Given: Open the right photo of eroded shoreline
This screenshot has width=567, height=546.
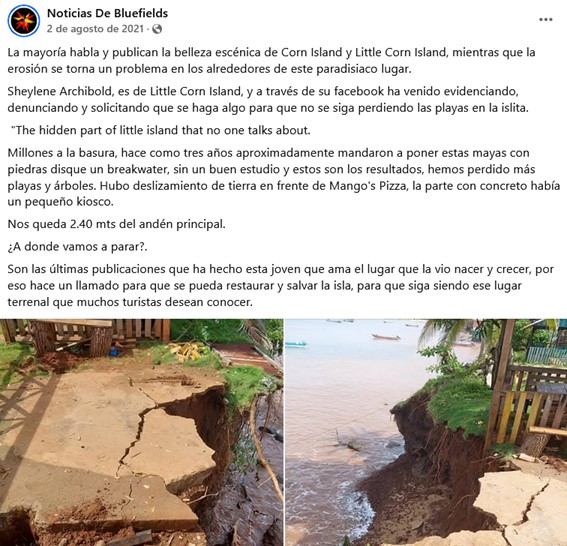Looking at the screenshot, I should (x=426, y=432).
